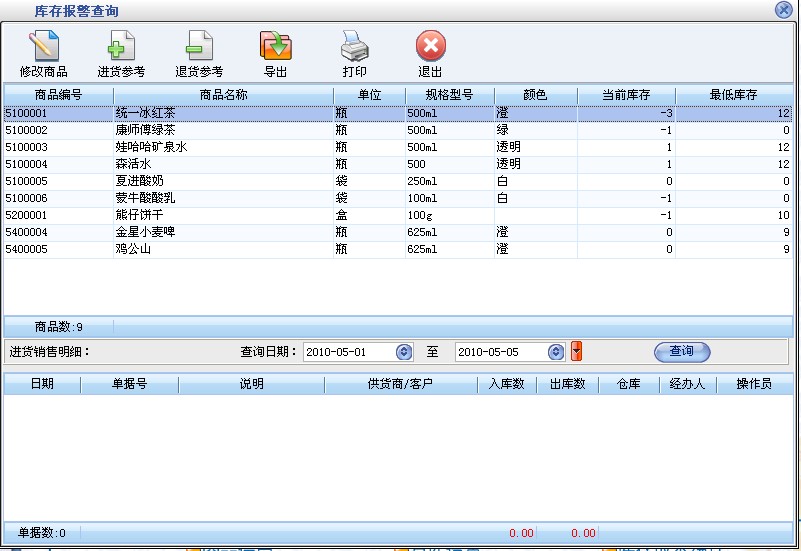The width and height of the screenshot is (801, 551).
Task: Open 退货参考 return reference
Action: 199,47
